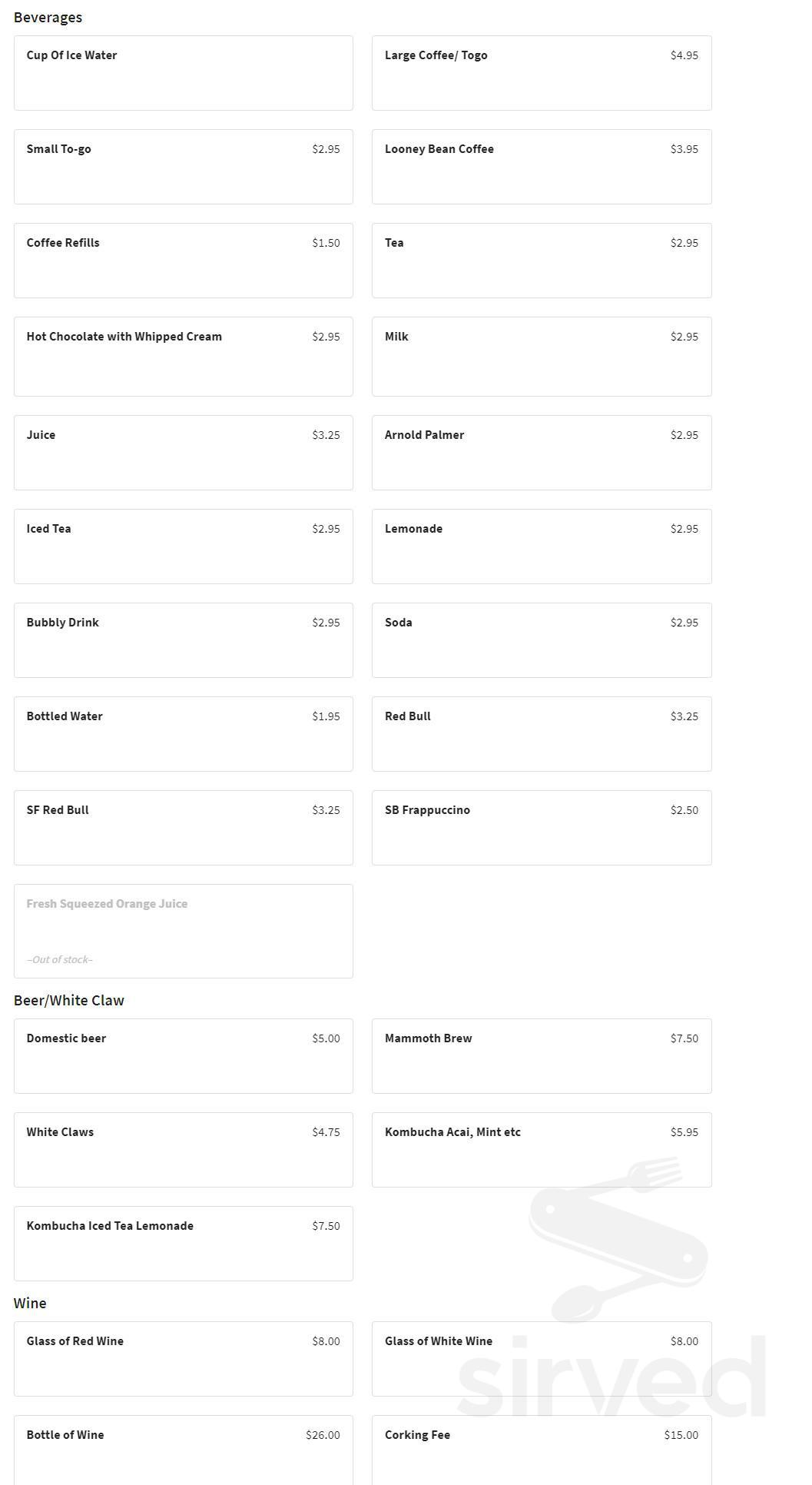Open the Large Coffee/ Togo card
812x1485 pixels.
click(x=541, y=73)
